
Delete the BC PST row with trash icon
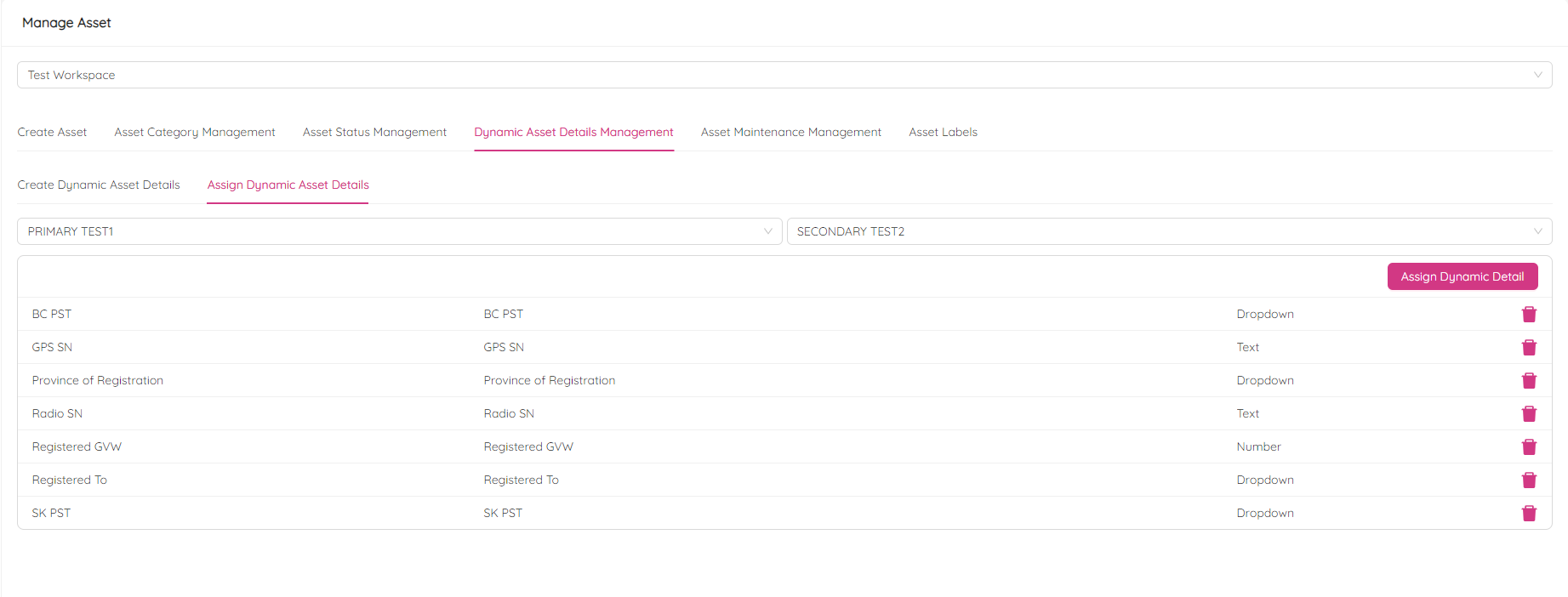point(1528,315)
